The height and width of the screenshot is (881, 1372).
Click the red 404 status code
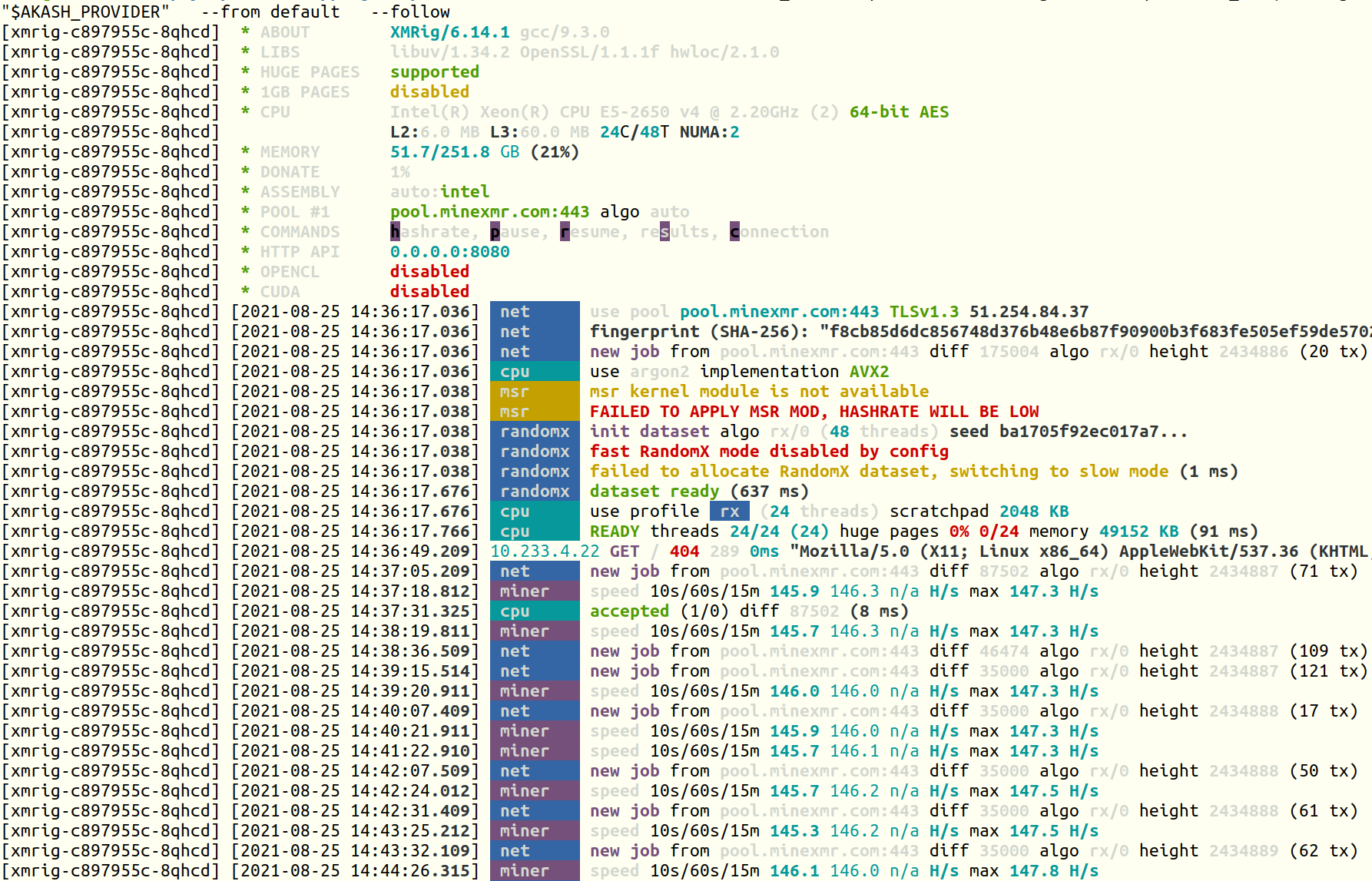click(684, 551)
